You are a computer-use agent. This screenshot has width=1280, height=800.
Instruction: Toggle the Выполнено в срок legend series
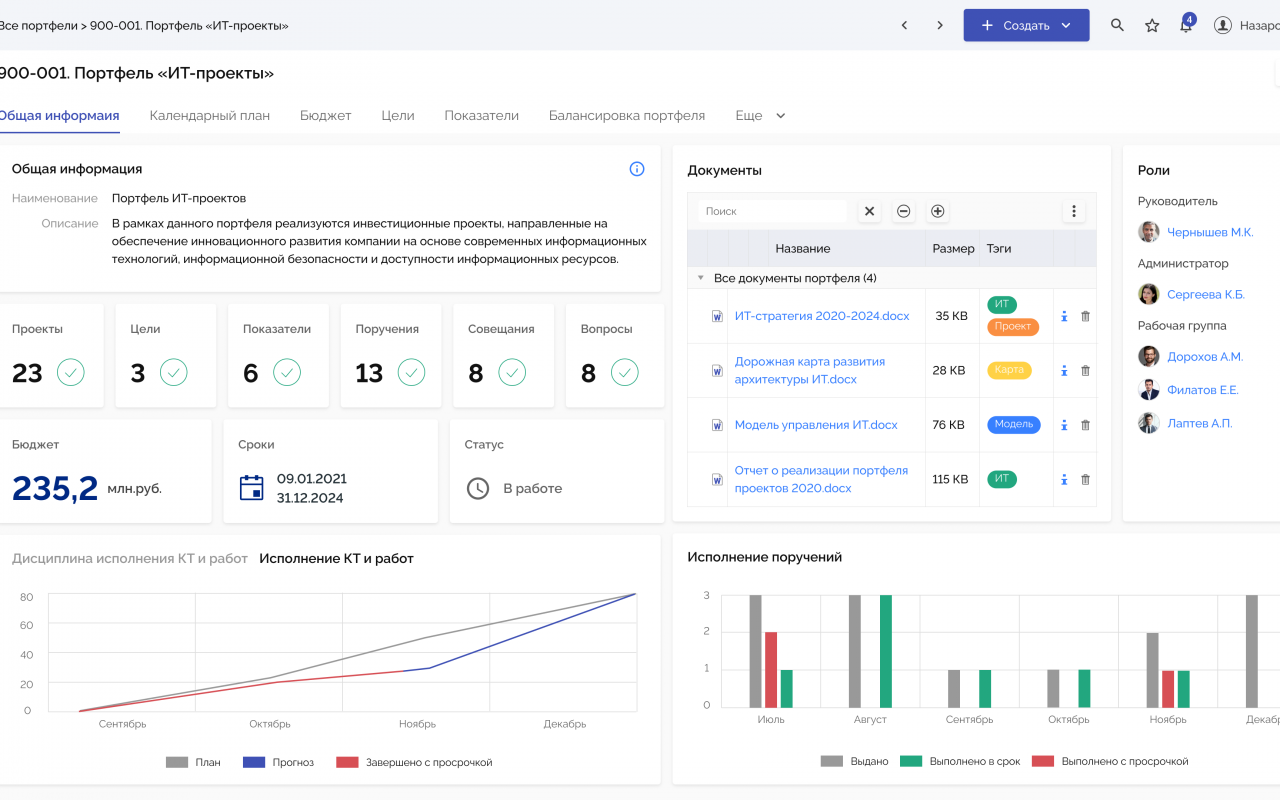(x=960, y=761)
